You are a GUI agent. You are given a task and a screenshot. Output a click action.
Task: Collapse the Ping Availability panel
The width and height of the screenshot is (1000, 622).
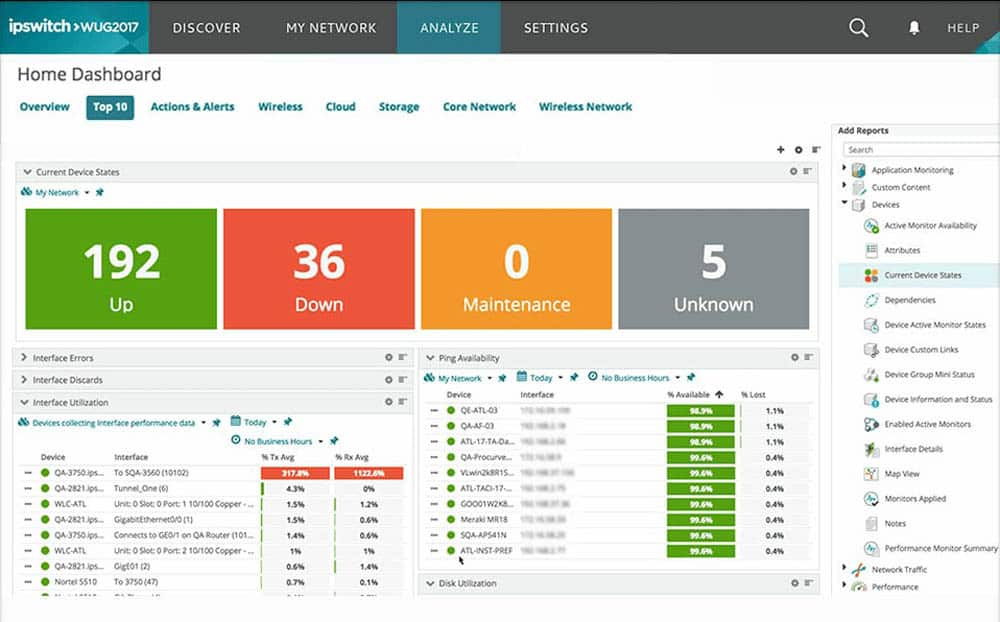click(430, 357)
